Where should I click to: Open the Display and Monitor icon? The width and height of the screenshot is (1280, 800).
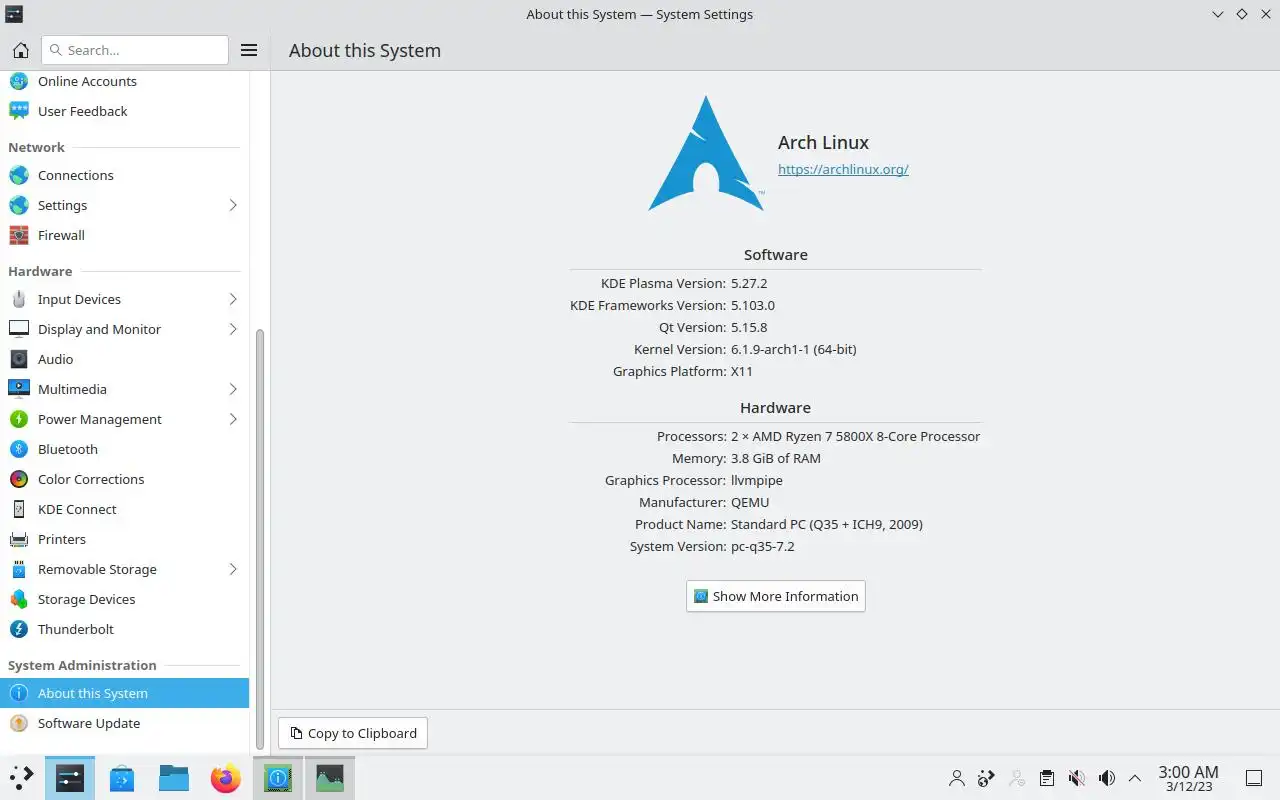click(x=19, y=329)
